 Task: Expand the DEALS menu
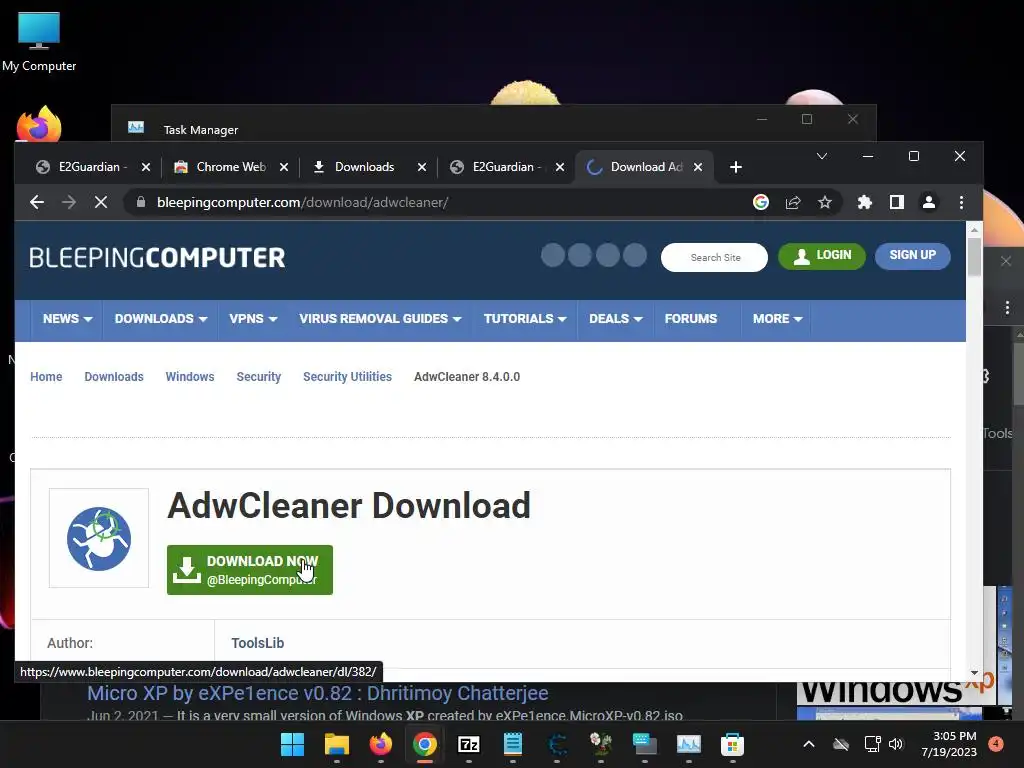616,319
